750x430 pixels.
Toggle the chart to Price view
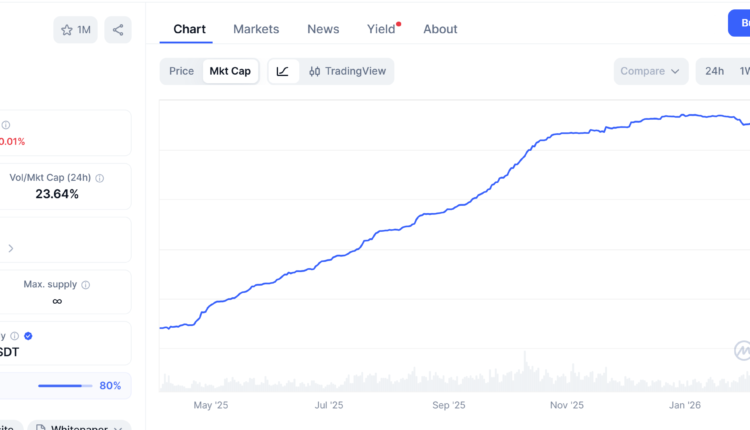click(181, 71)
